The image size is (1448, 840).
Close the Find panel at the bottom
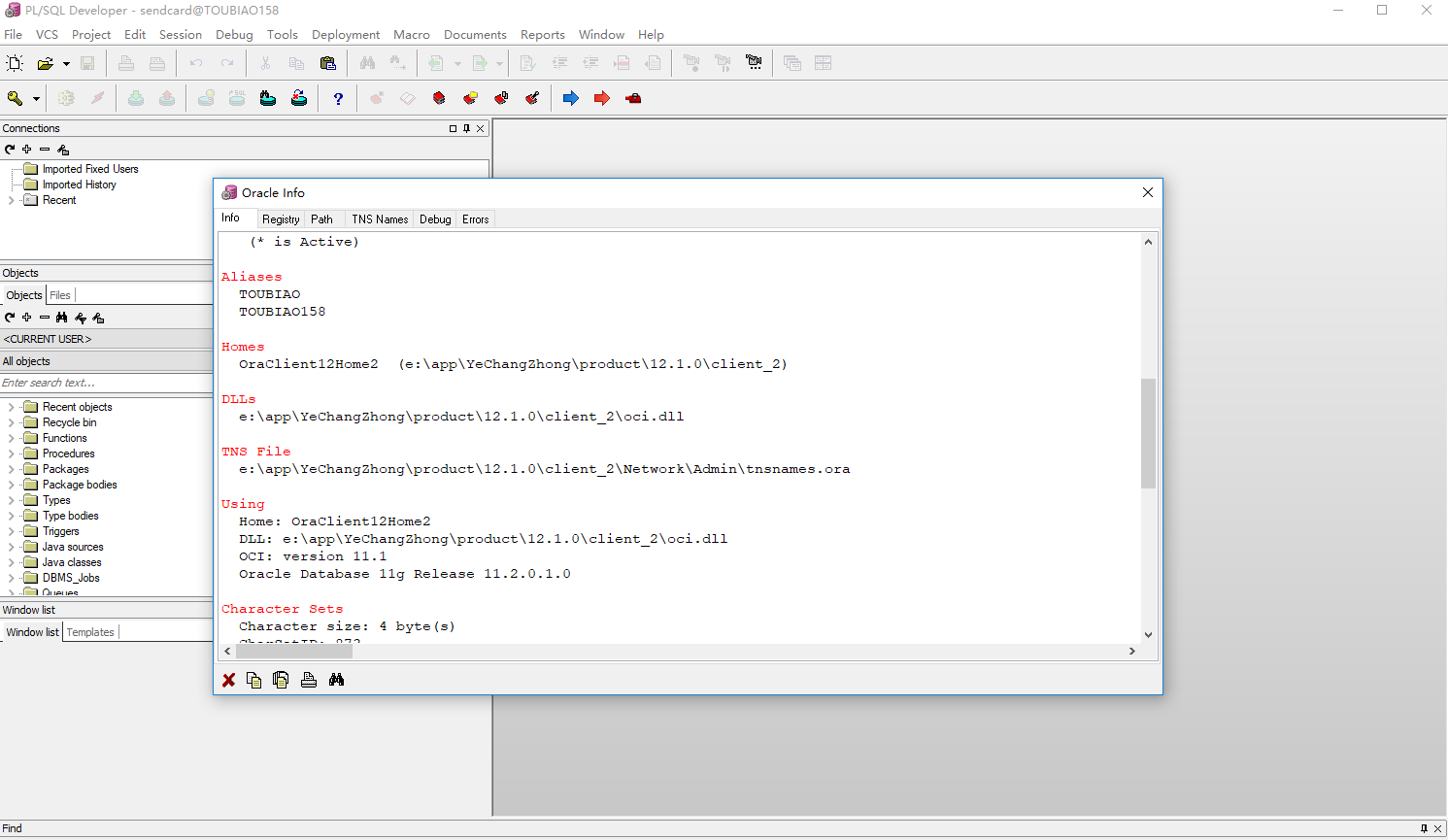(1438, 828)
